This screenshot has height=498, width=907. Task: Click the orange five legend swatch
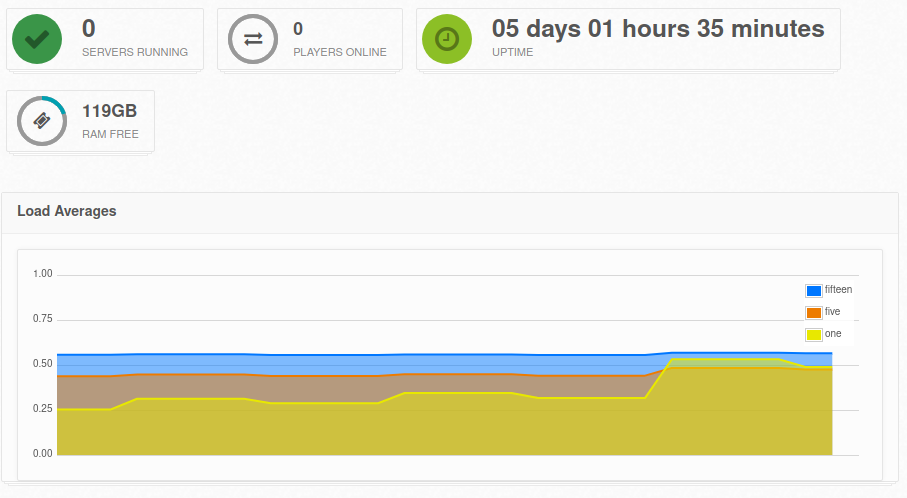(x=813, y=312)
